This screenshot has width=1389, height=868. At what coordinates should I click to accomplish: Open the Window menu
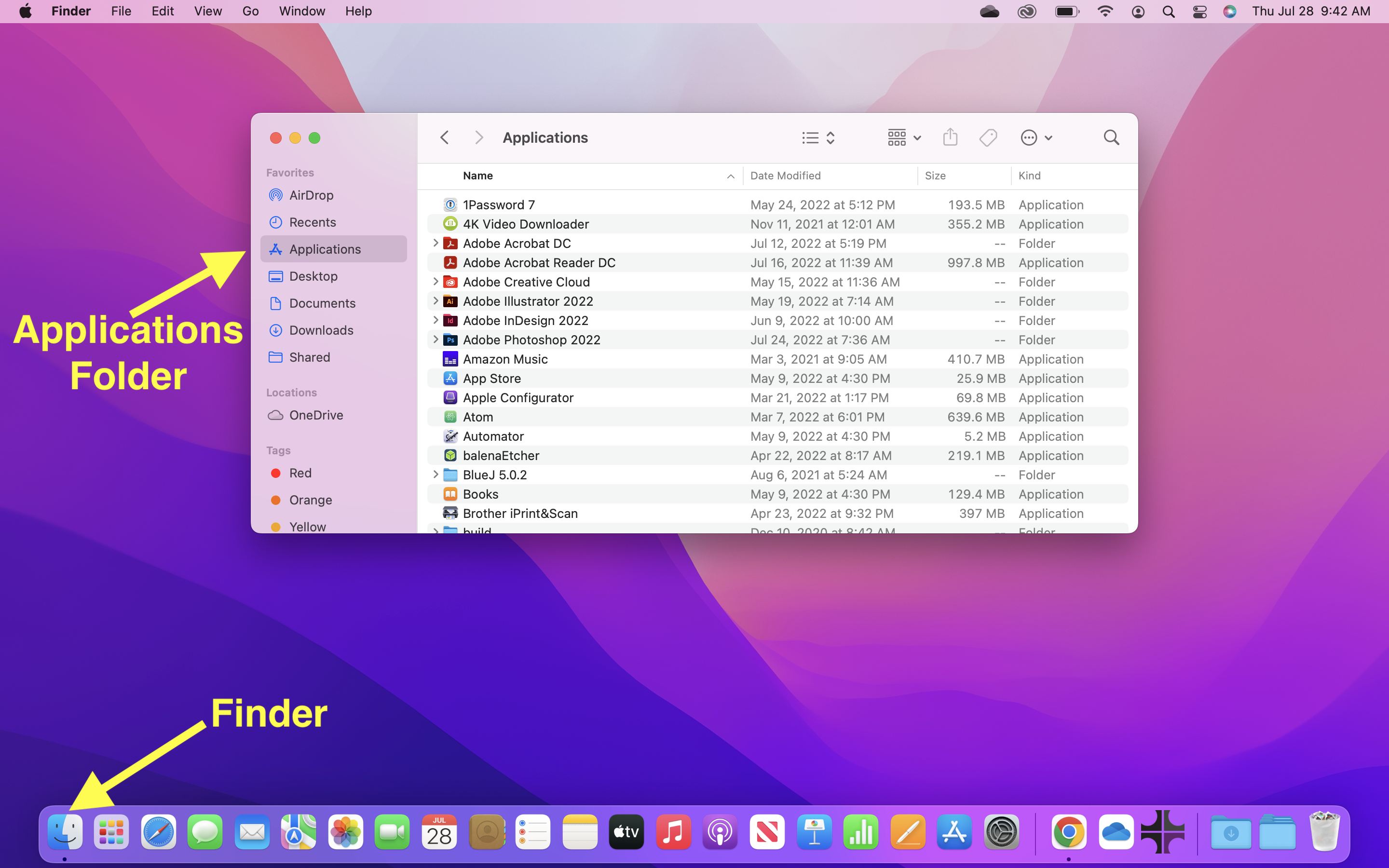(x=302, y=12)
